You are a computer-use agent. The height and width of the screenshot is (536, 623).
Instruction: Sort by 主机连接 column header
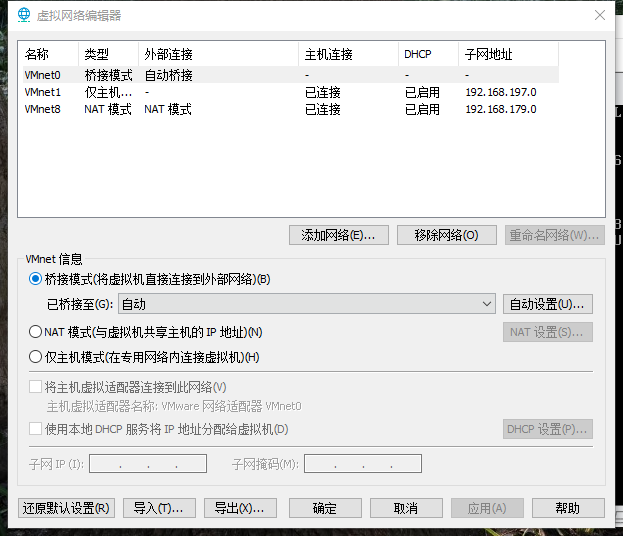[x=348, y=54]
